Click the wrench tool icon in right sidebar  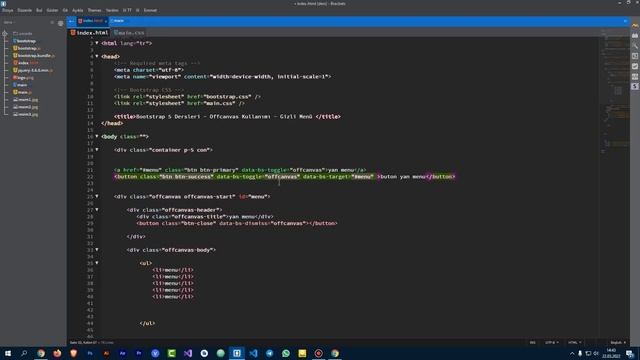pyautogui.click(x=635, y=46)
